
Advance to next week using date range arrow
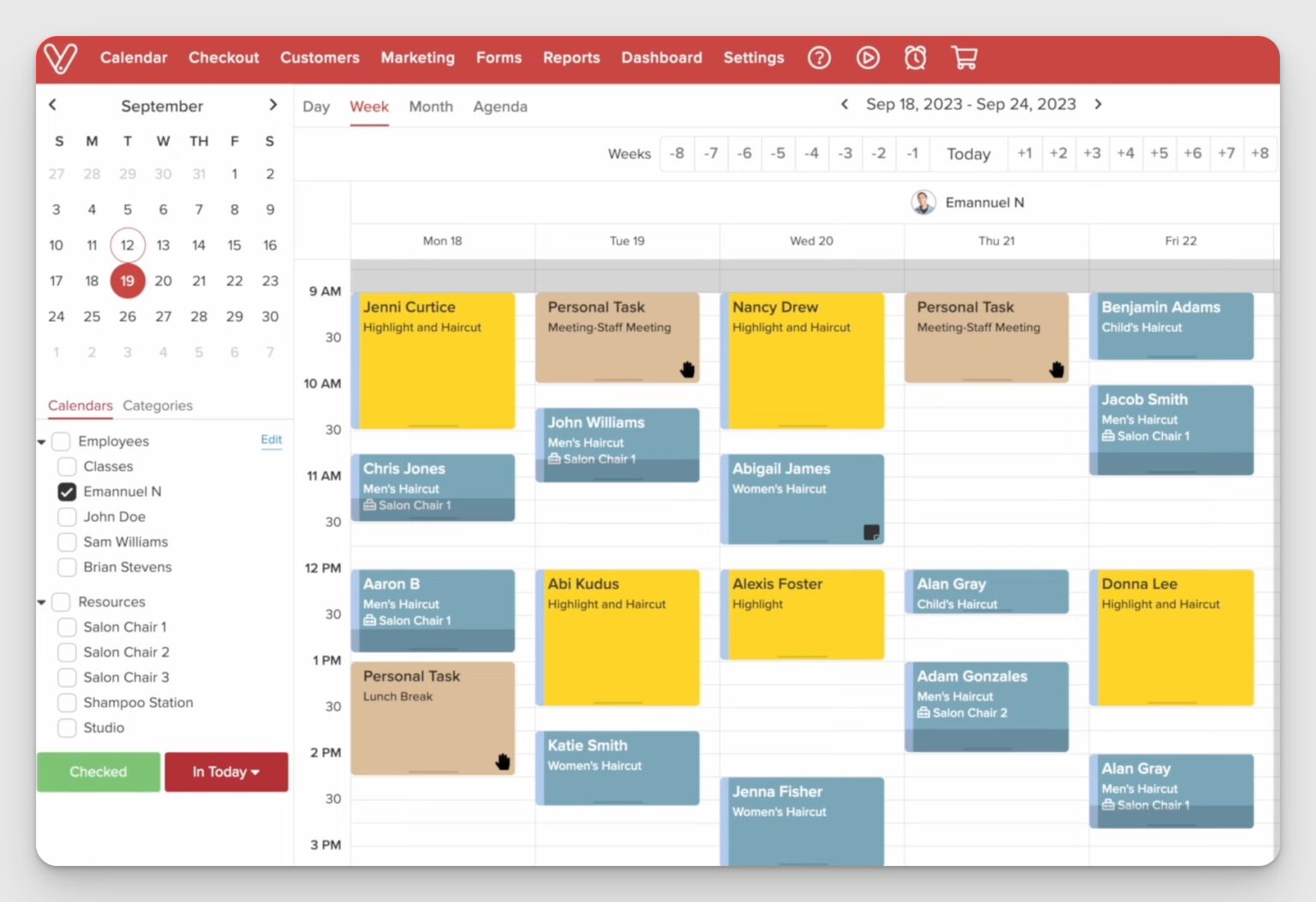[1098, 105]
